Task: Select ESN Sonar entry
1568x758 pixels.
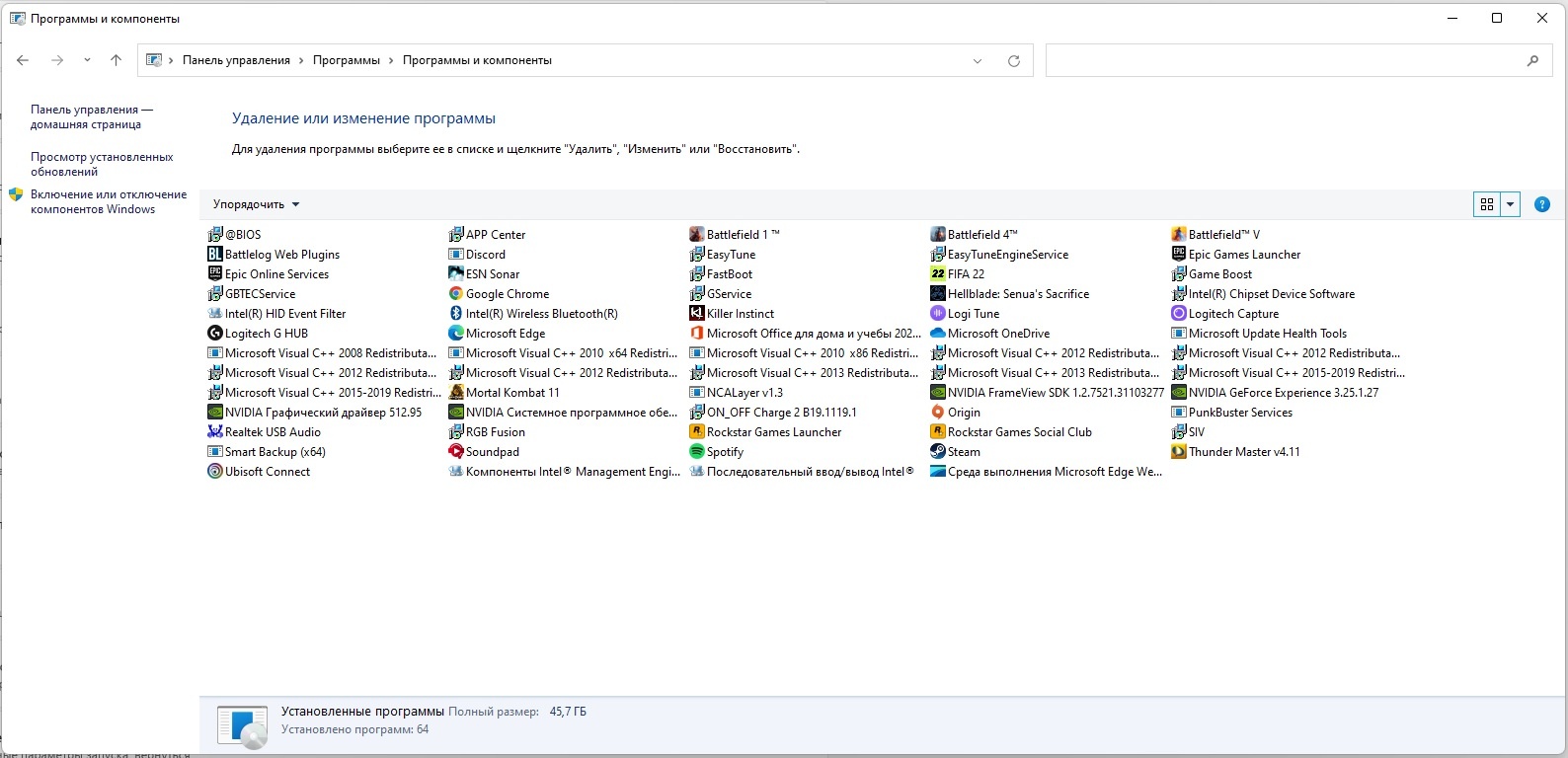Action: tap(484, 274)
